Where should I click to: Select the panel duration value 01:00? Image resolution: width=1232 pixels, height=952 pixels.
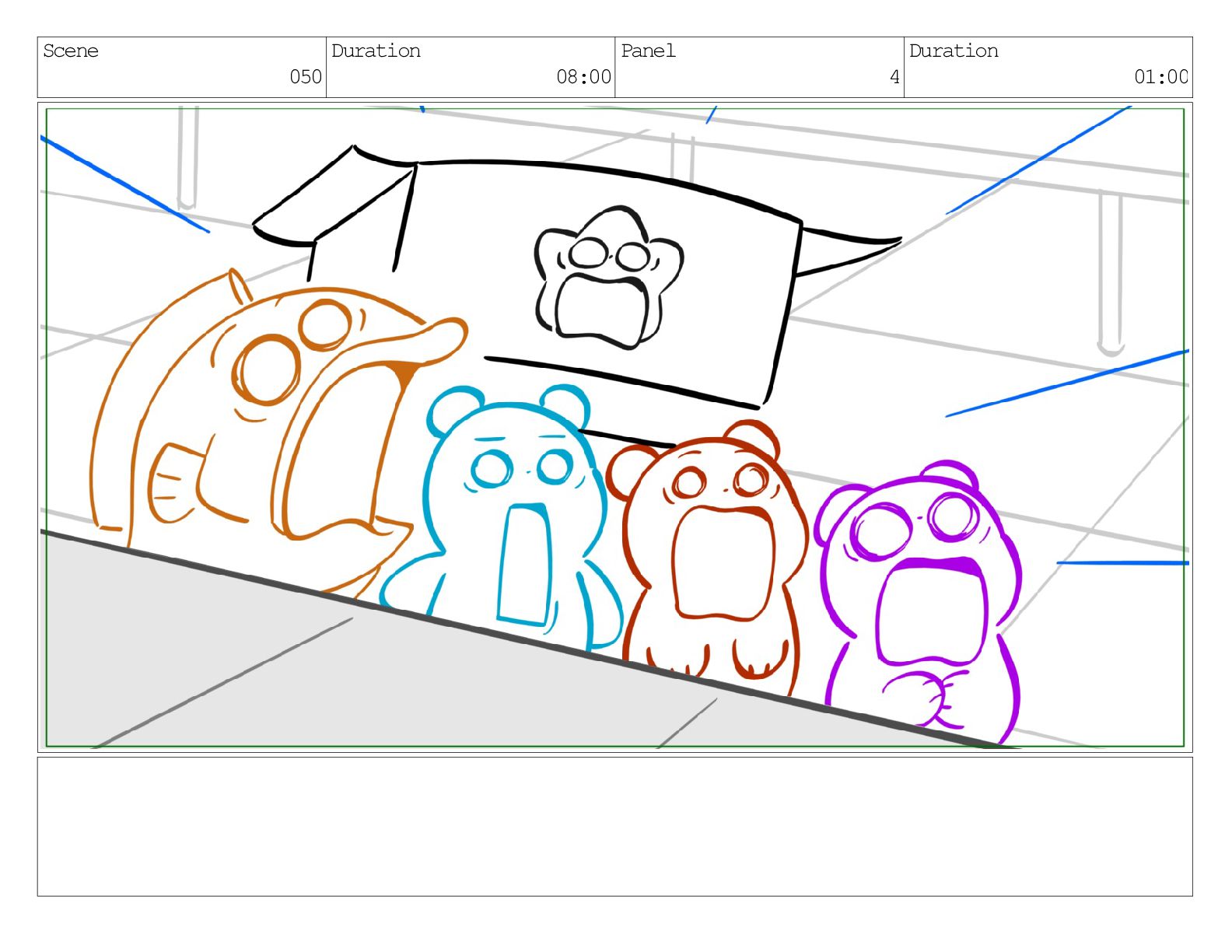coord(1161,77)
